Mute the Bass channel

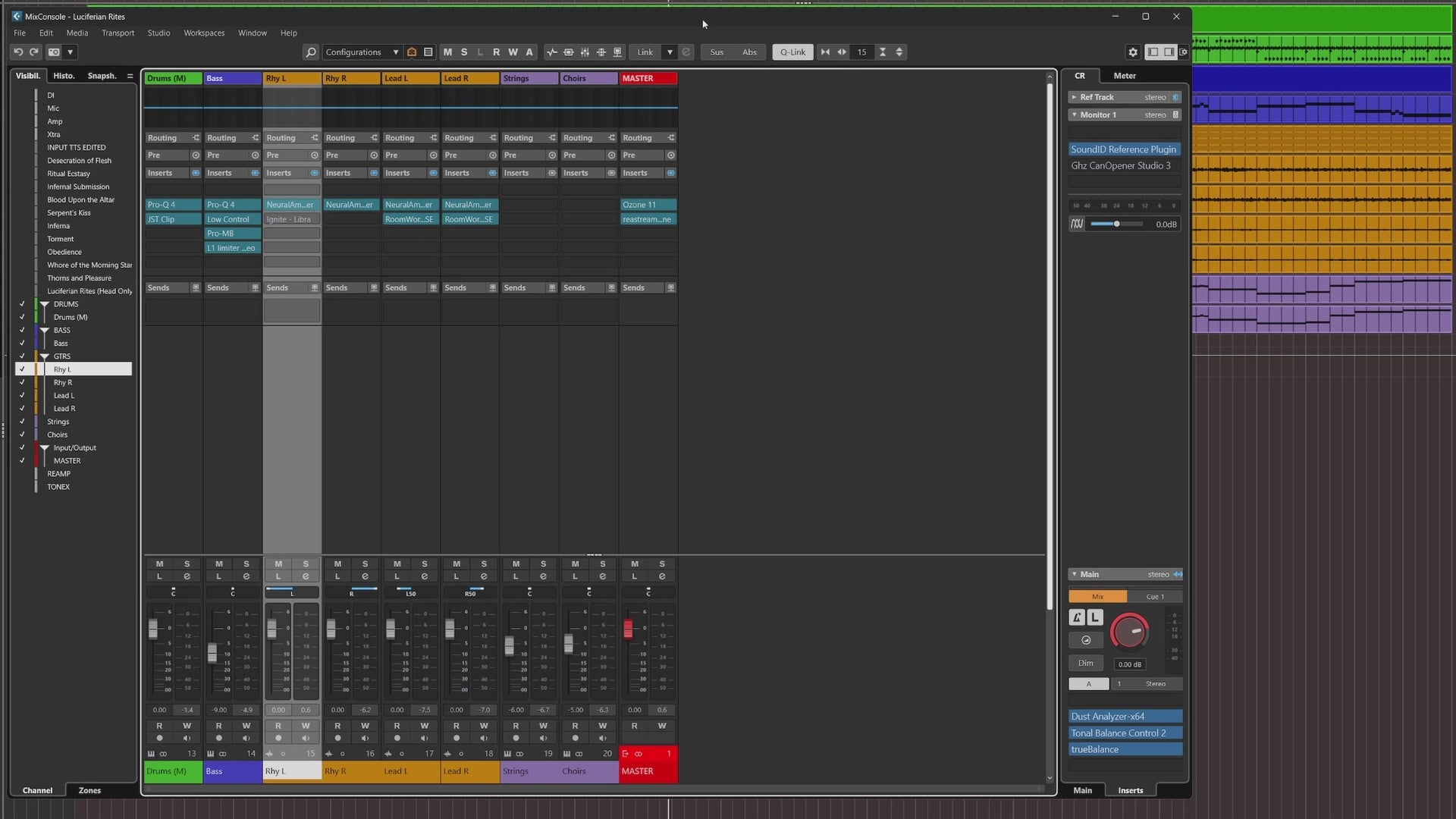pyautogui.click(x=218, y=563)
